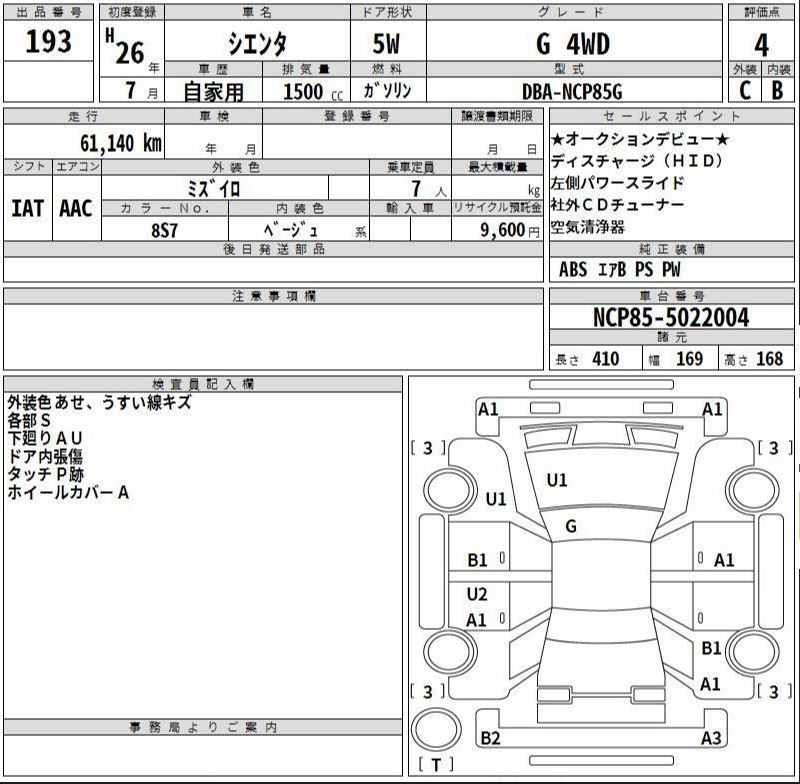Click the lot number 193
The height and width of the screenshot is (784, 800).
coord(48,41)
